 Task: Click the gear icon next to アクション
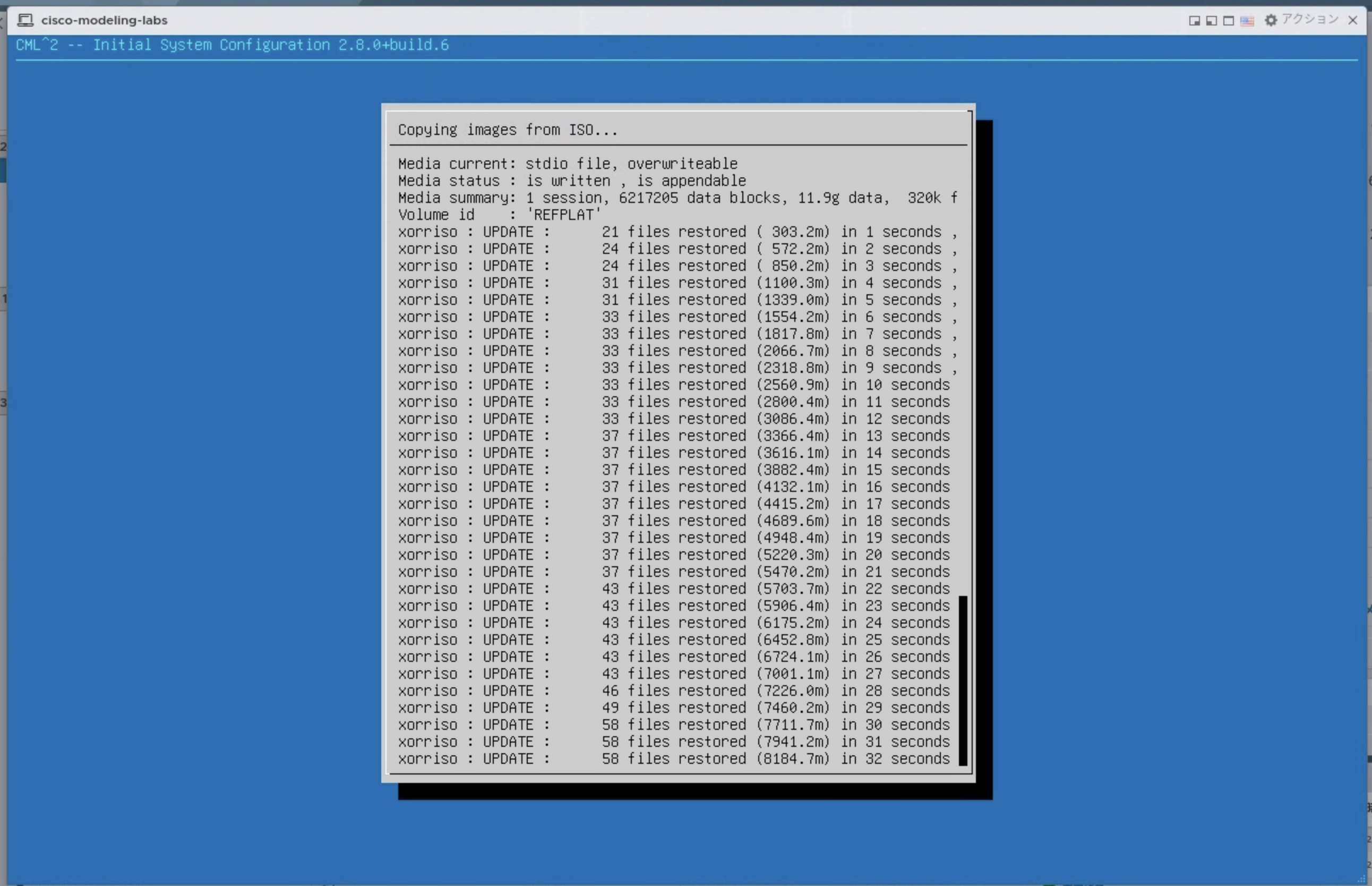[x=1271, y=20]
